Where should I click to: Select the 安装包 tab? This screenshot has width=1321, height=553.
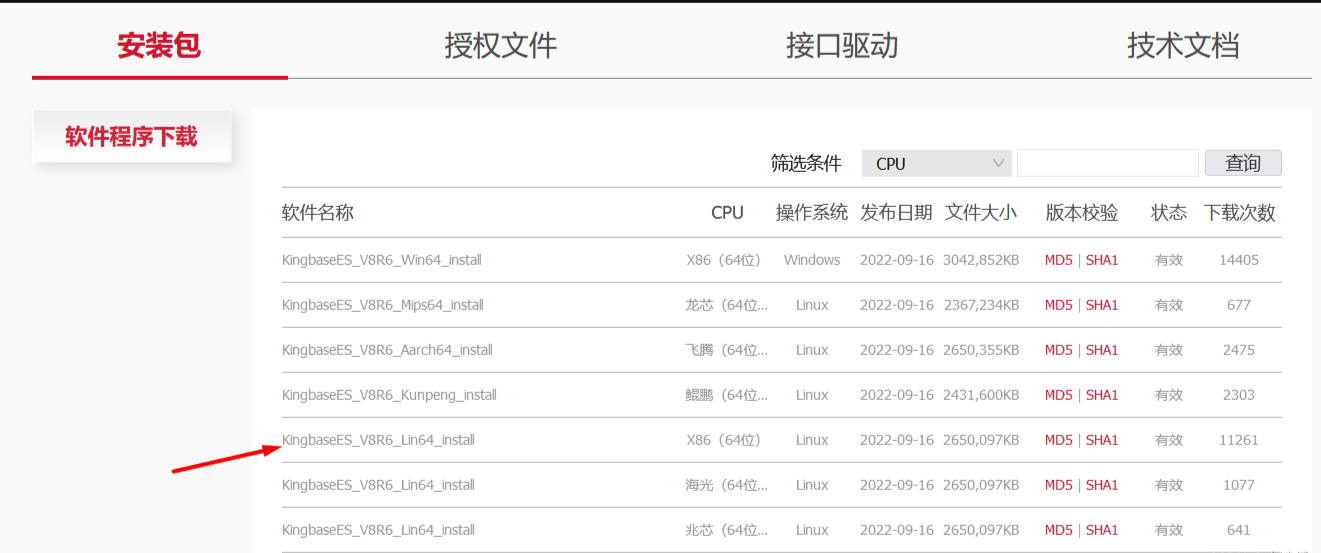point(159,46)
